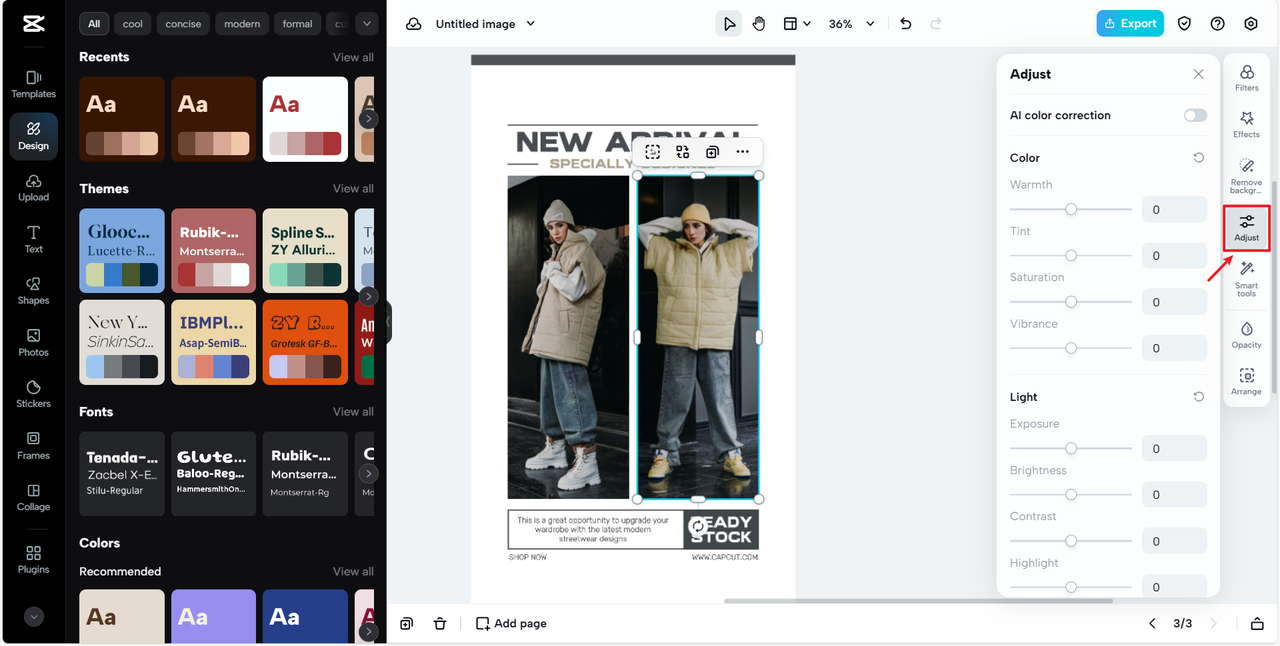Adjust the Contrast slider handle
1280x646 pixels.
pyautogui.click(x=1071, y=540)
